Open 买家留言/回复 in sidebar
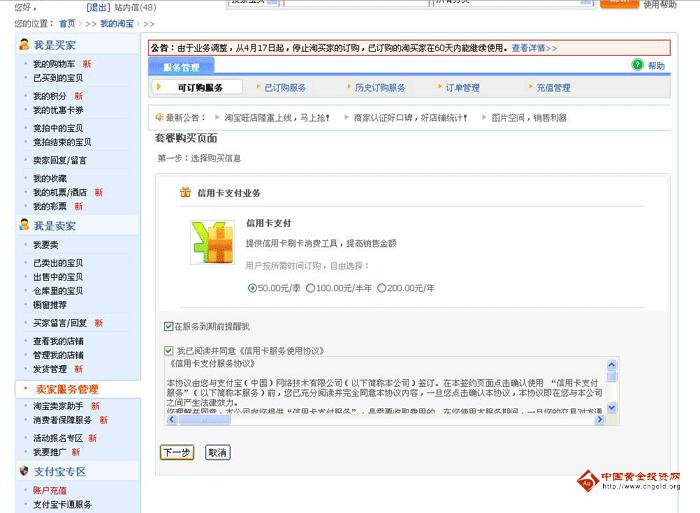 pyautogui.click(x=60, y=323)
